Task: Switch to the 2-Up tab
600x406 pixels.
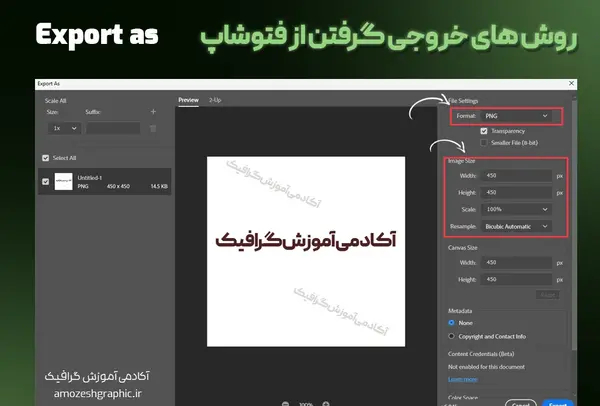Action: pos(215,100)
